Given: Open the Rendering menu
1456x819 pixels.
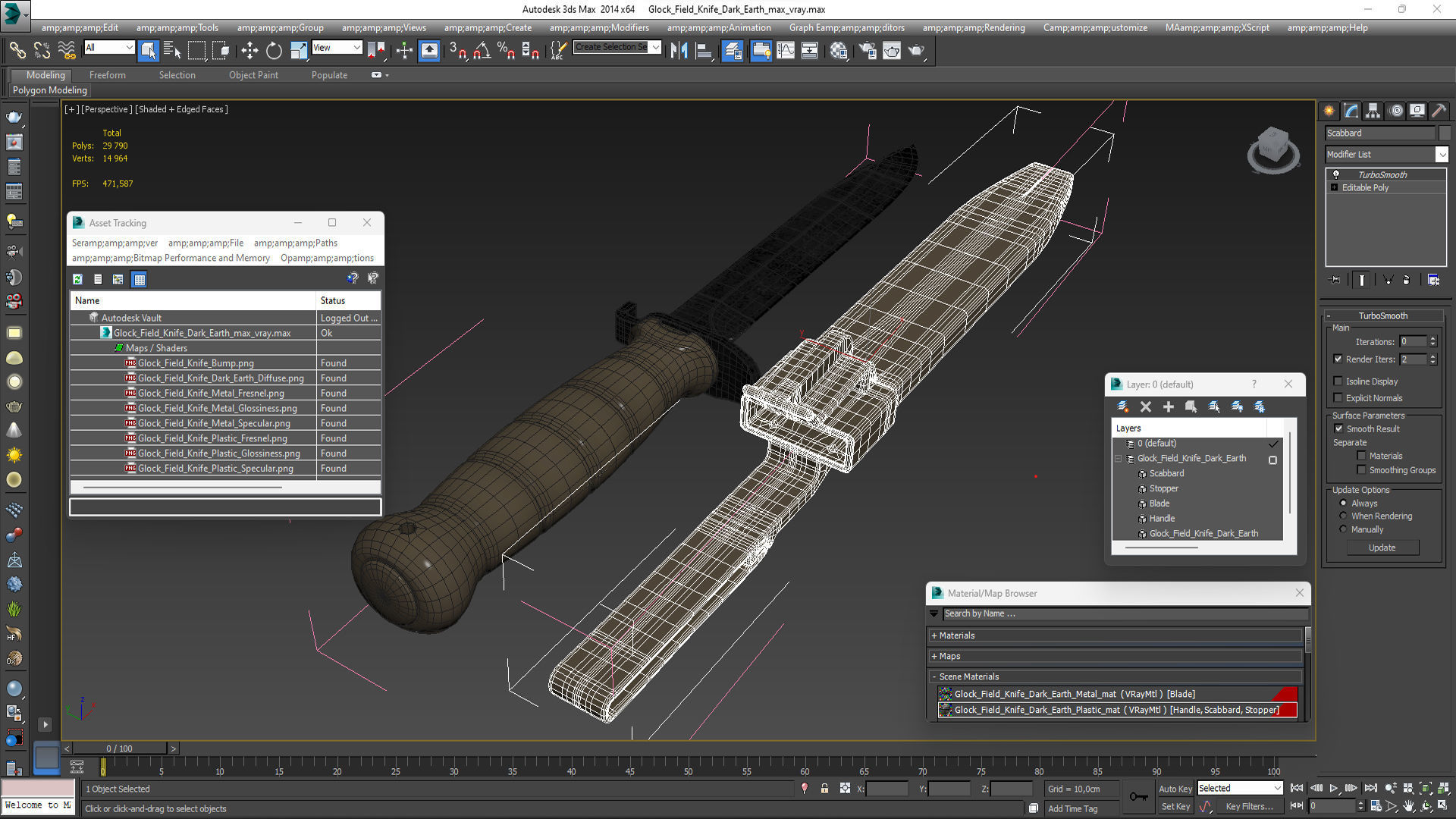Looking at the screenshot, I should pos(974,27).
